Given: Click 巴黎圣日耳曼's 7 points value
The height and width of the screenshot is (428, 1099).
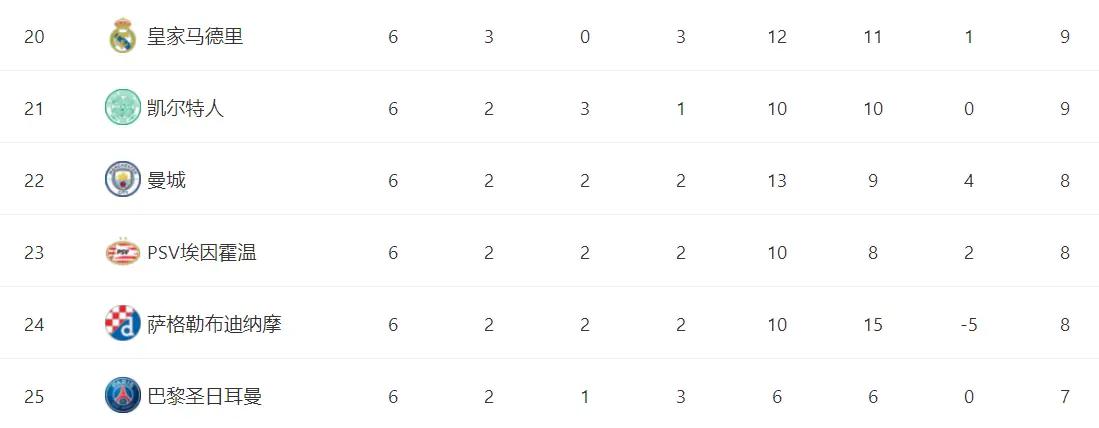Looking at the screenshot, I should 1065,397.
